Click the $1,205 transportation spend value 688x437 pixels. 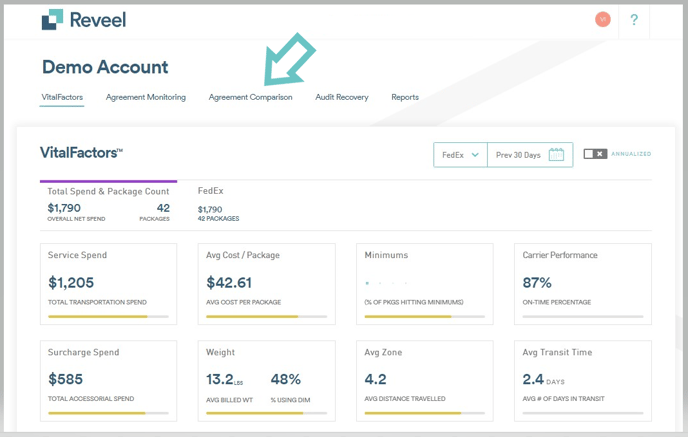click(x=71, y=283)
